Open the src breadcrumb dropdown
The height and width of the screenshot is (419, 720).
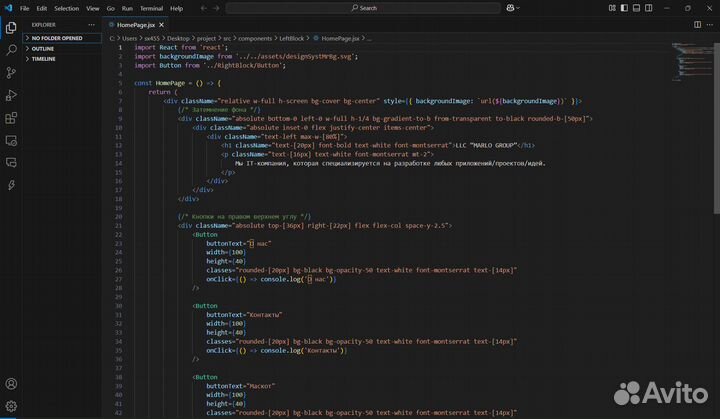pos(227,39)
